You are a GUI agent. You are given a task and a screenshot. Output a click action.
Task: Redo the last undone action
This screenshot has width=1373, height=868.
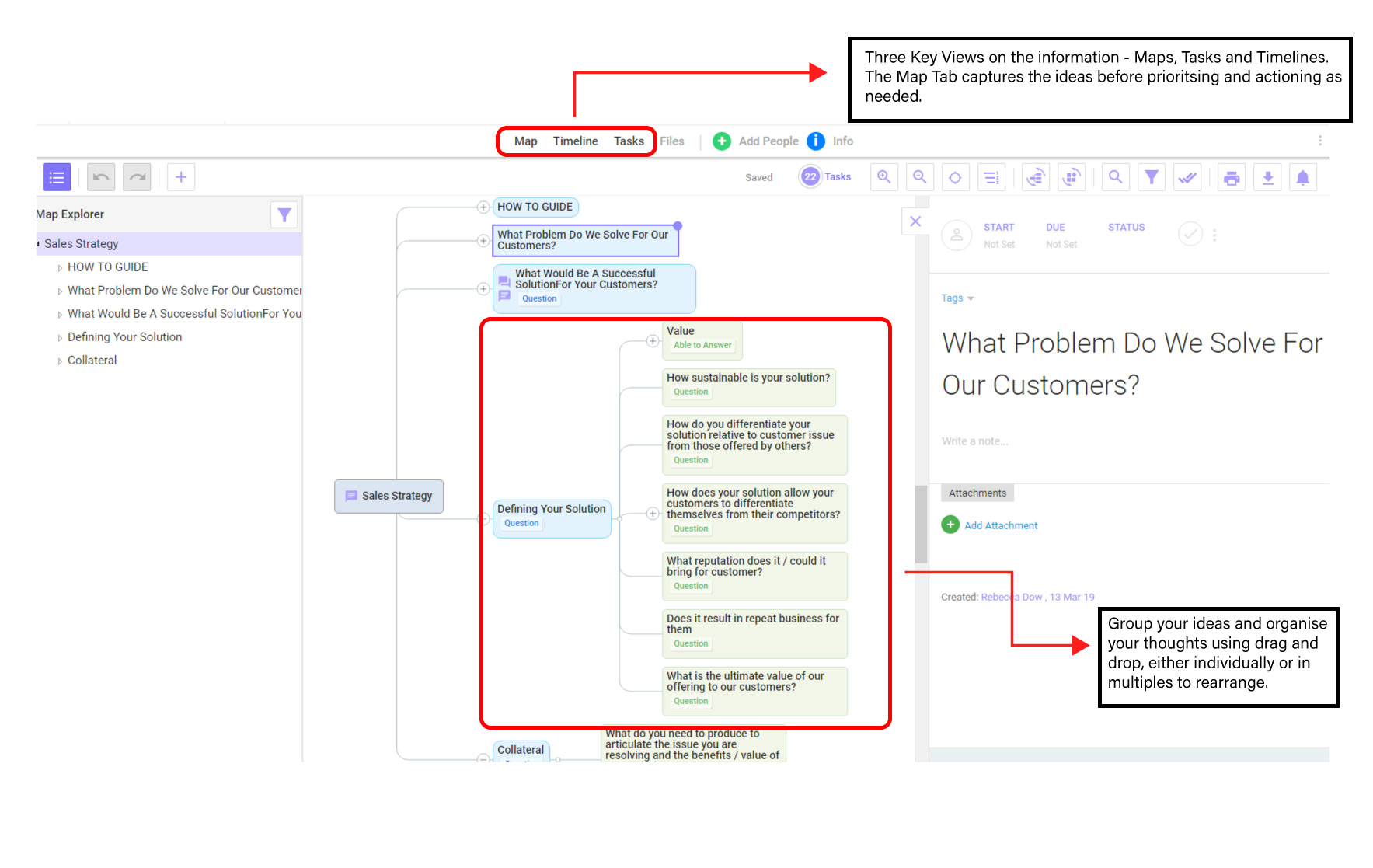point(137,177)
